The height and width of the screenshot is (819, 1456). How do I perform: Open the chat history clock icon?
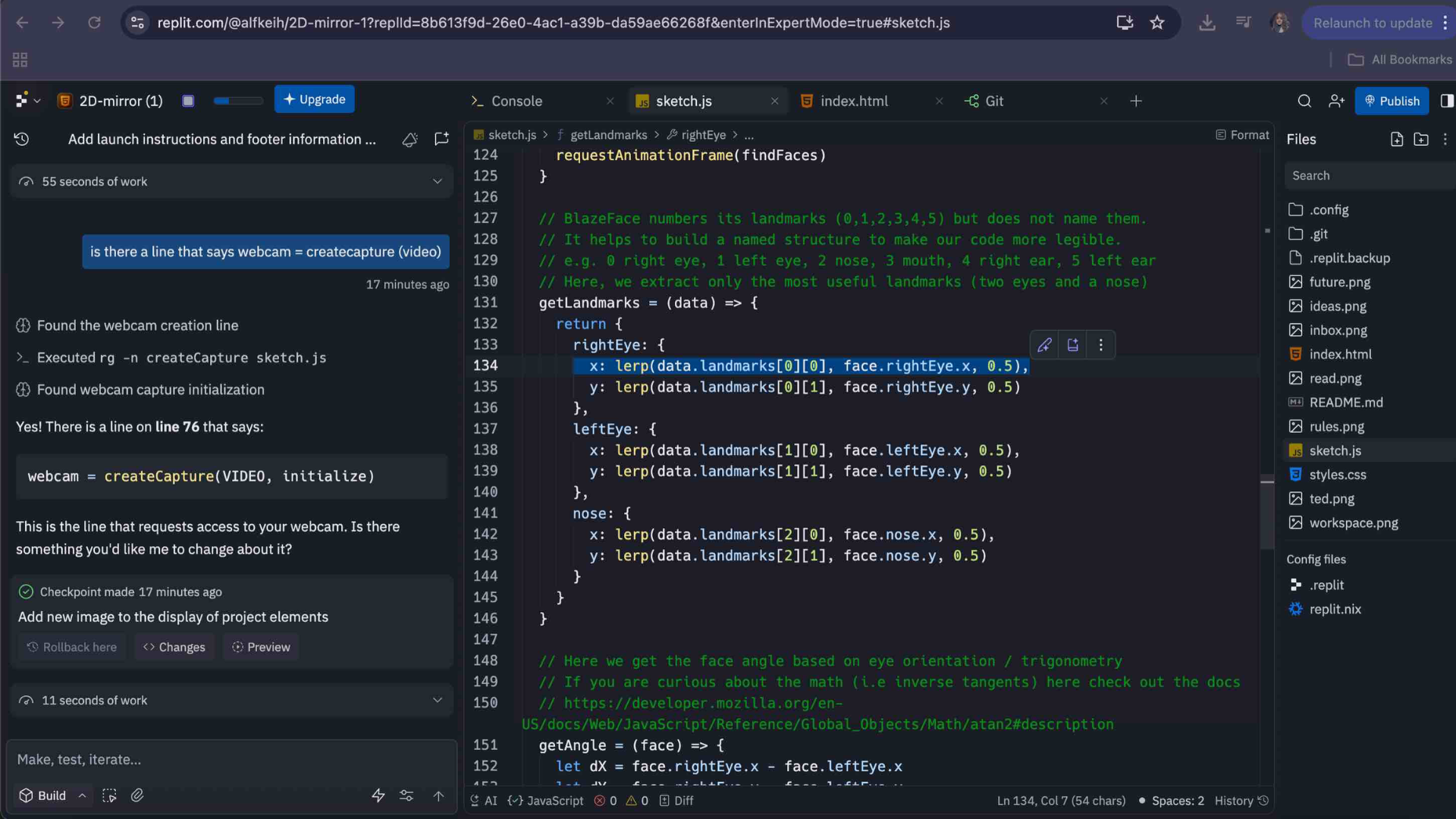pos(21,139)
